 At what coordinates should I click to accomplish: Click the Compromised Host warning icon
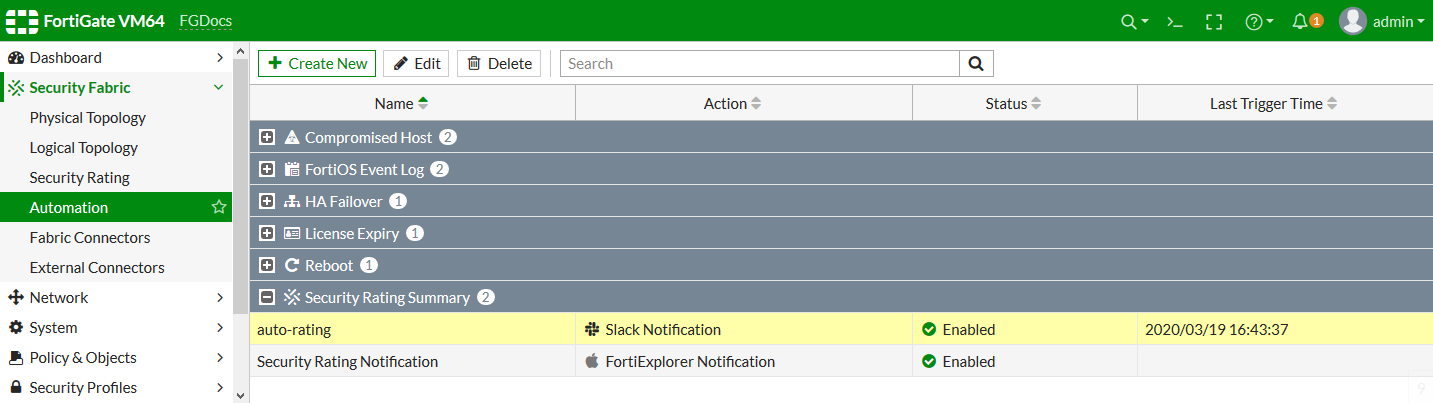292,137
